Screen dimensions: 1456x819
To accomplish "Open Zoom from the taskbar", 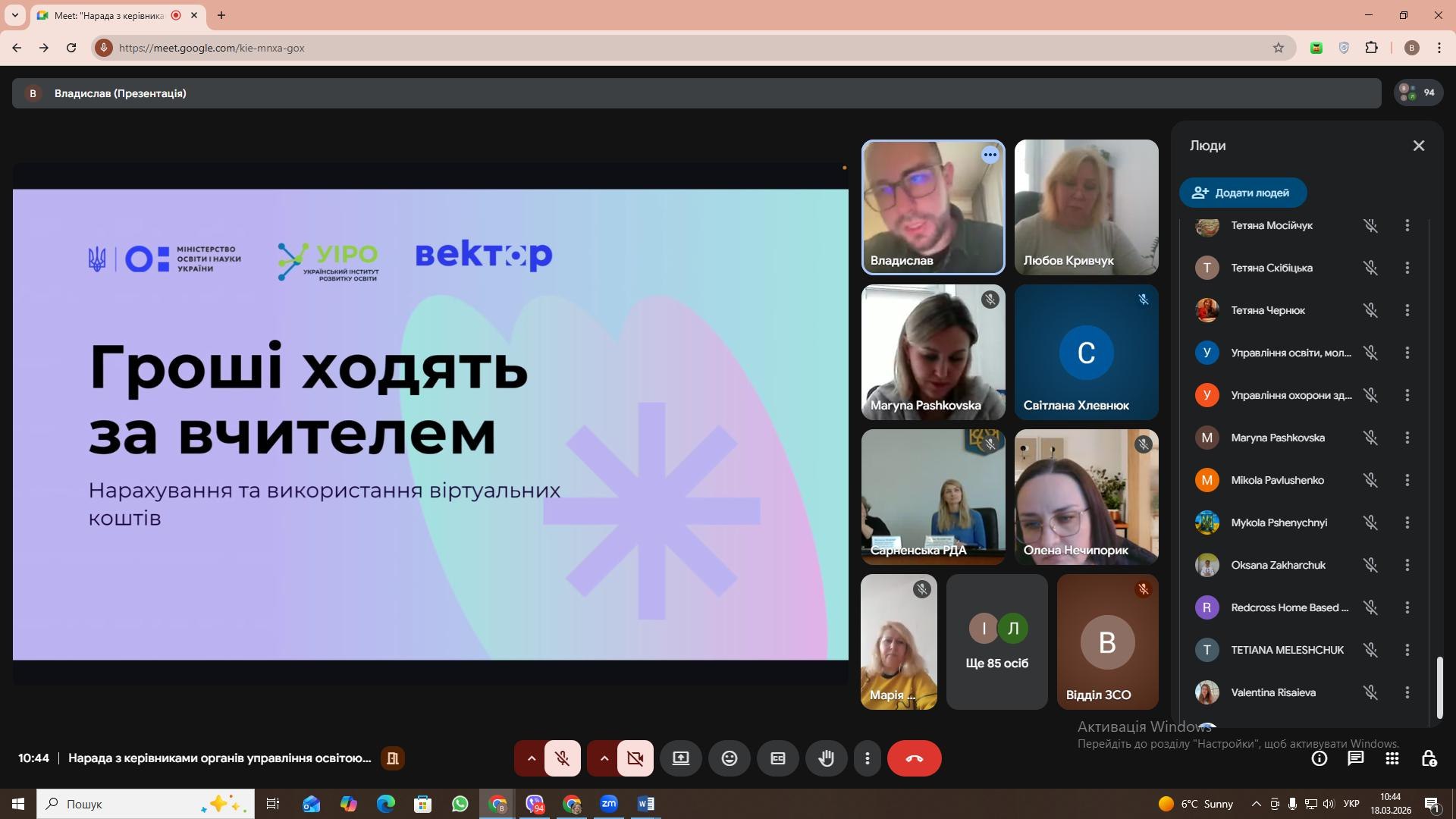I will (x=609, y=804).
